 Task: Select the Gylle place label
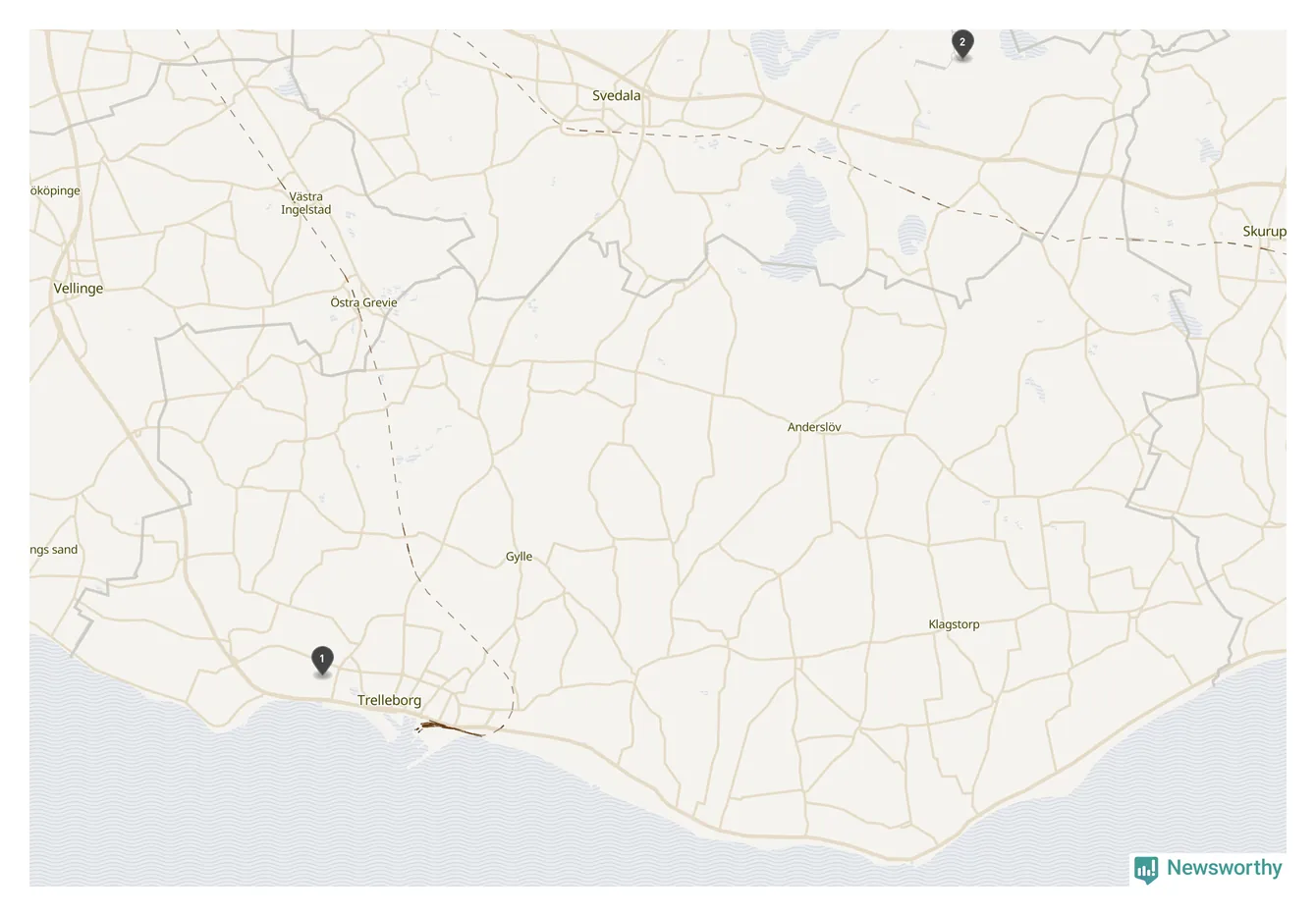(519, 557)
